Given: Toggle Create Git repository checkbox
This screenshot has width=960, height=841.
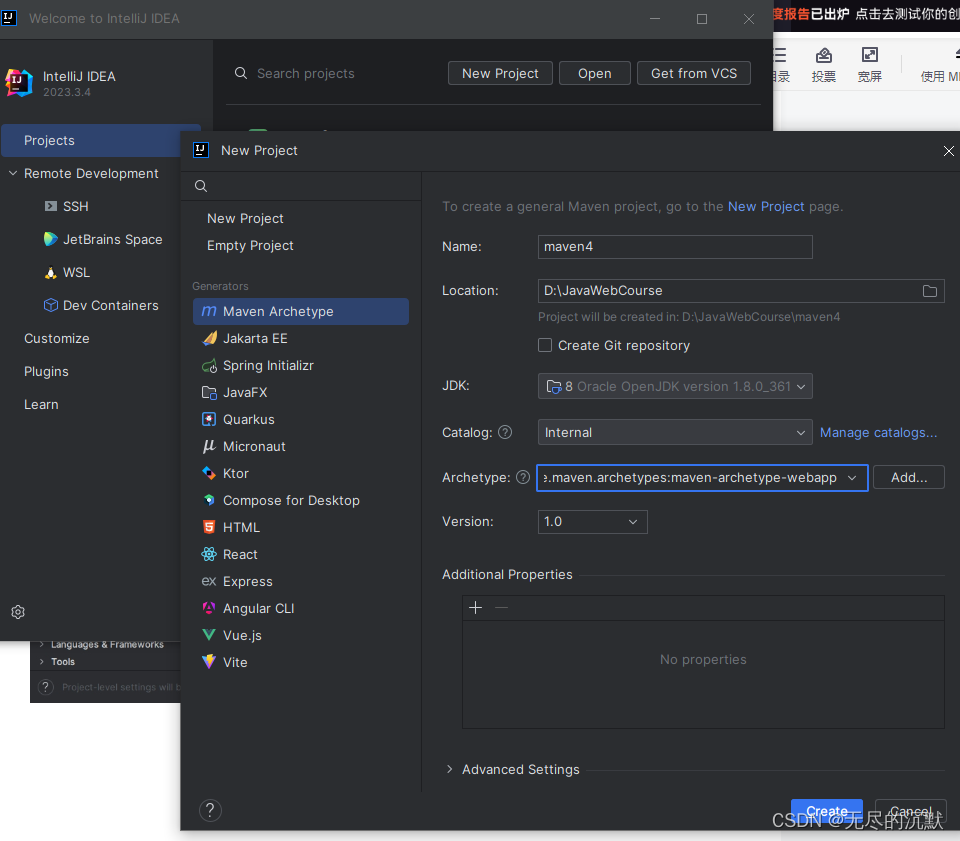Looking at the screenshot, I should point(545,345).
